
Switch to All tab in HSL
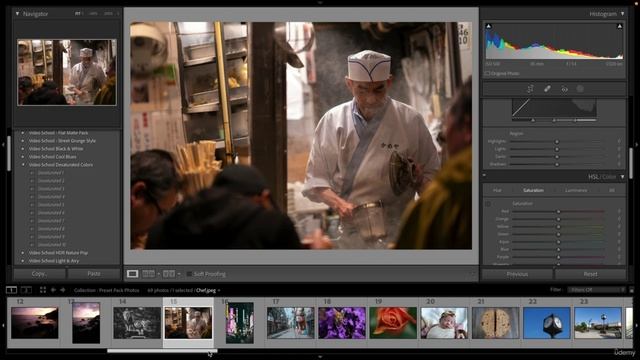(x=612, y=190)
